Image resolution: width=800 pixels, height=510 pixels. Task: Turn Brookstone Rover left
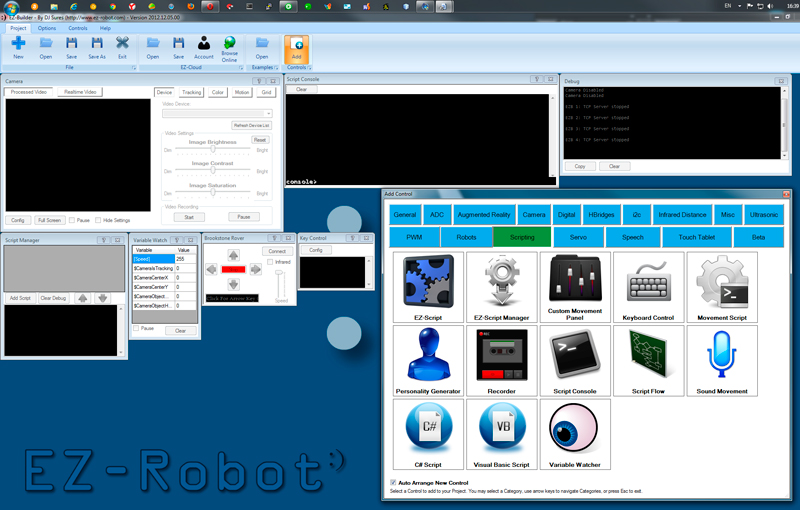click(x=211, y=269)
